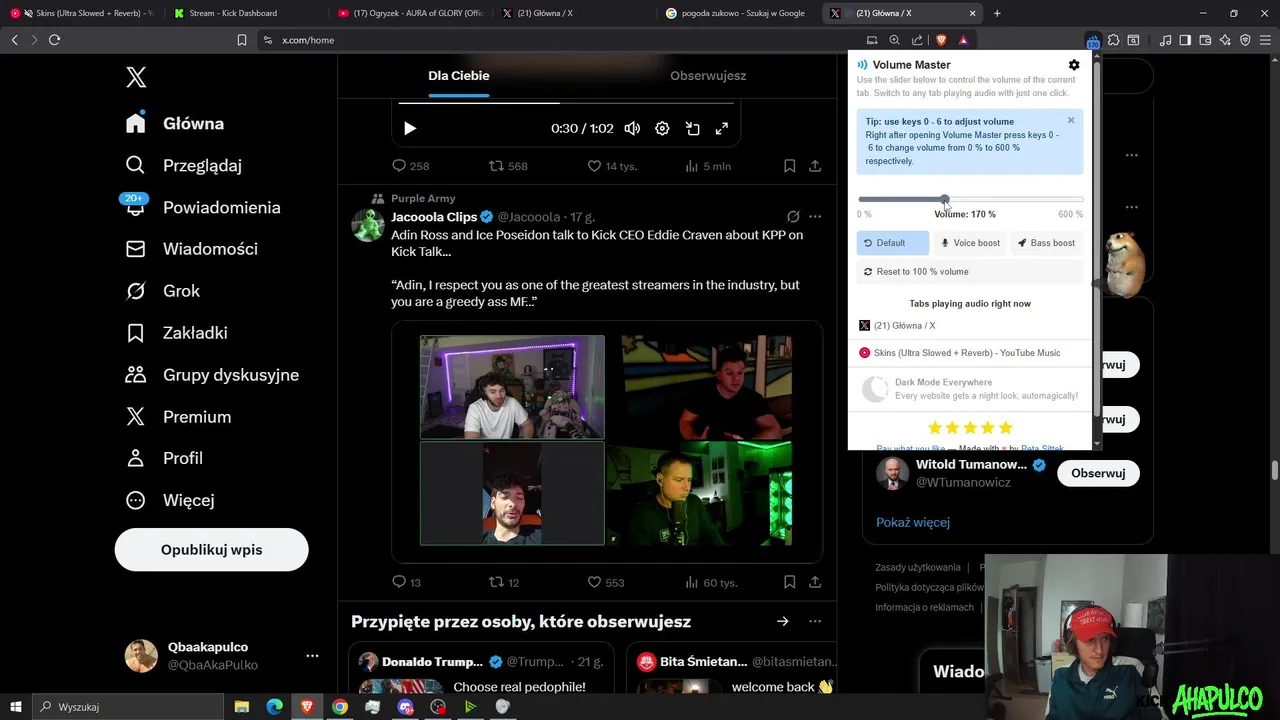This screenshot has height=720, width=1280.
Task: Mute the video volume icon
Action: click(632, 128)
